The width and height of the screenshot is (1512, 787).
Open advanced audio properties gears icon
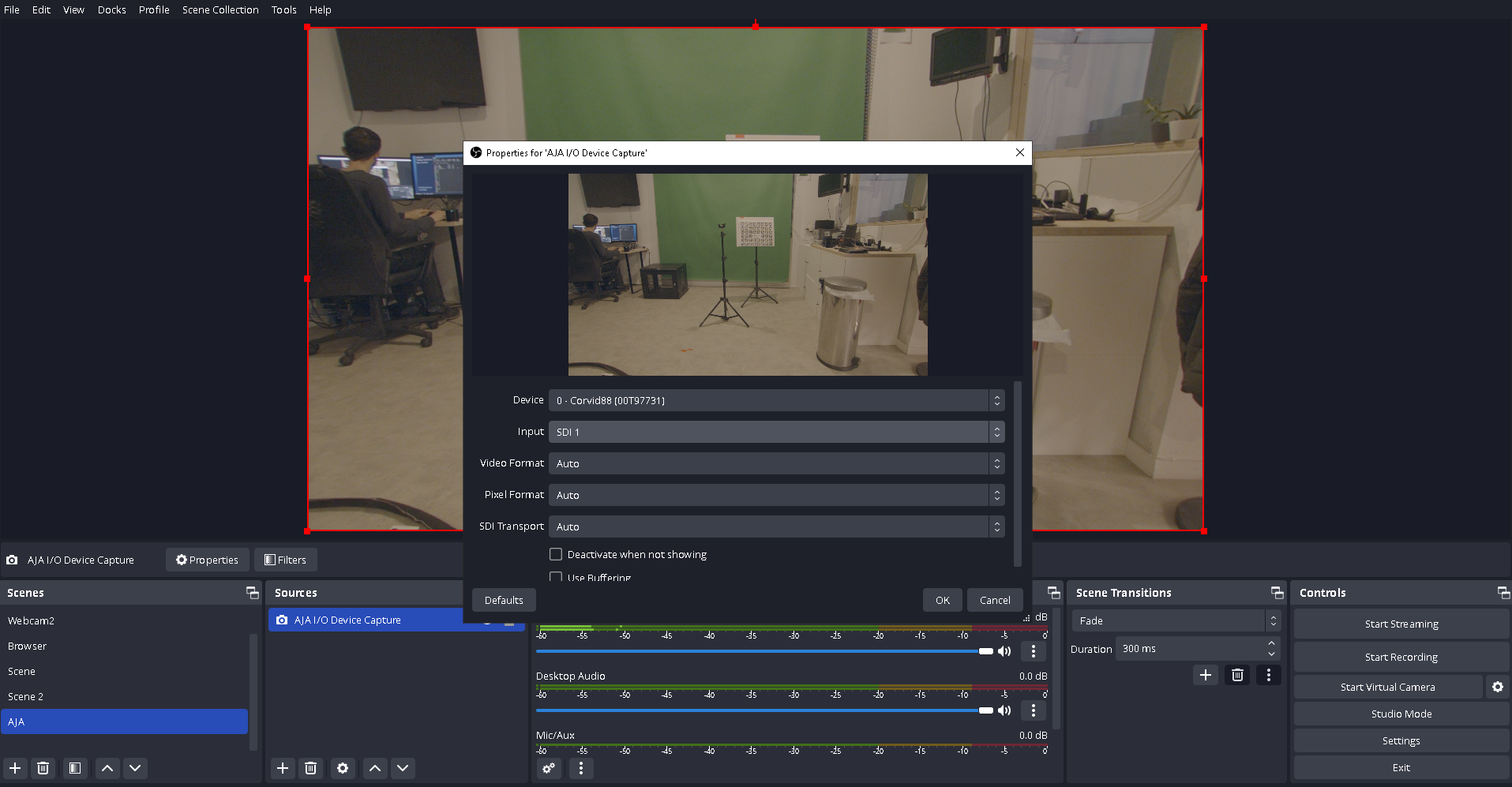[x=549, y=768]
